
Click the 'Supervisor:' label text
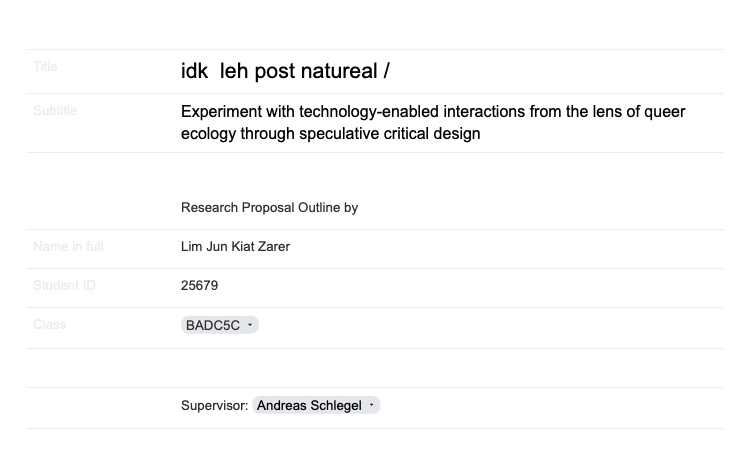point(214,405)
